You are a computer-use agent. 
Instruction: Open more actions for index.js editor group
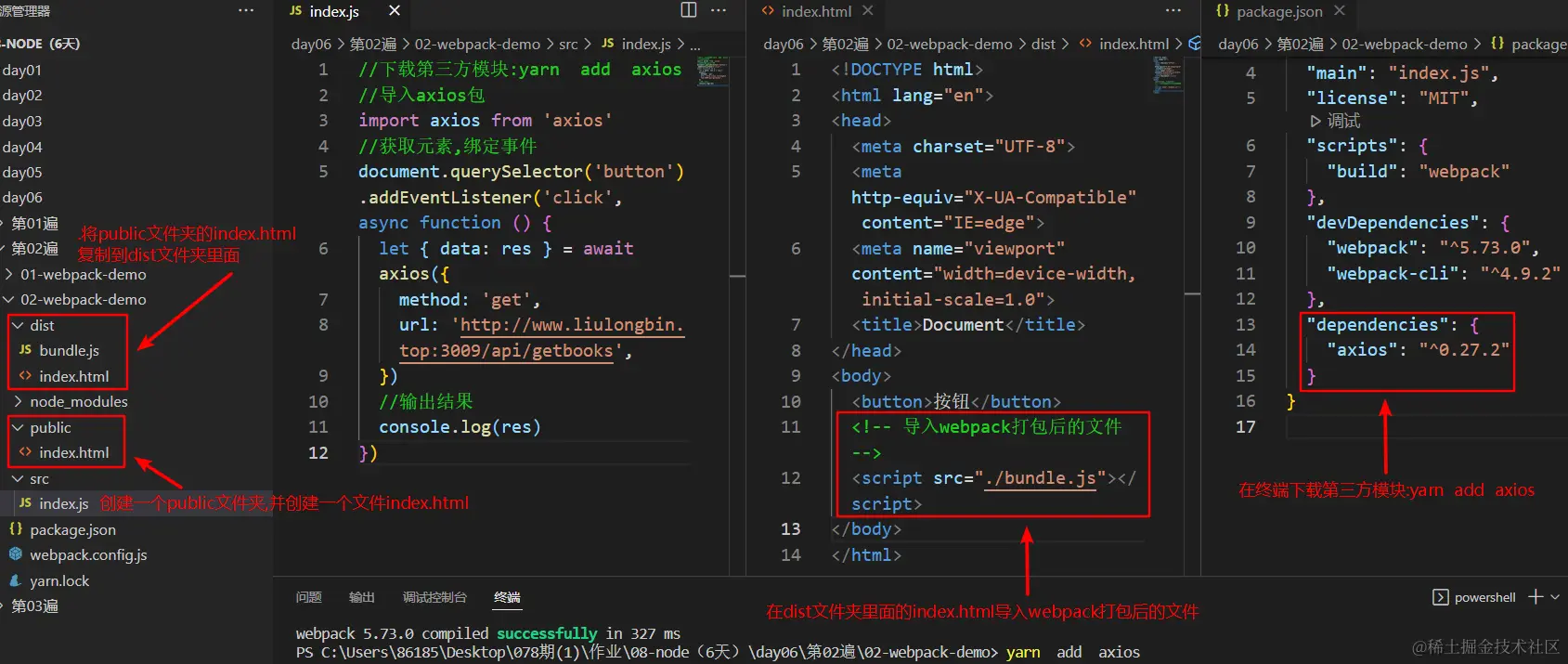point(719,10)
